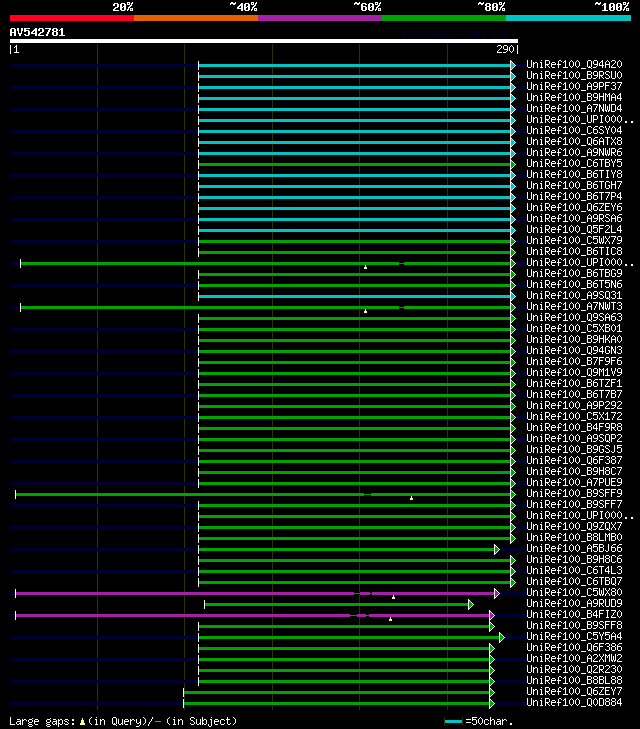Select the AV542781 query title
Screen dimensions: 640x729
(x=37, y=33)
